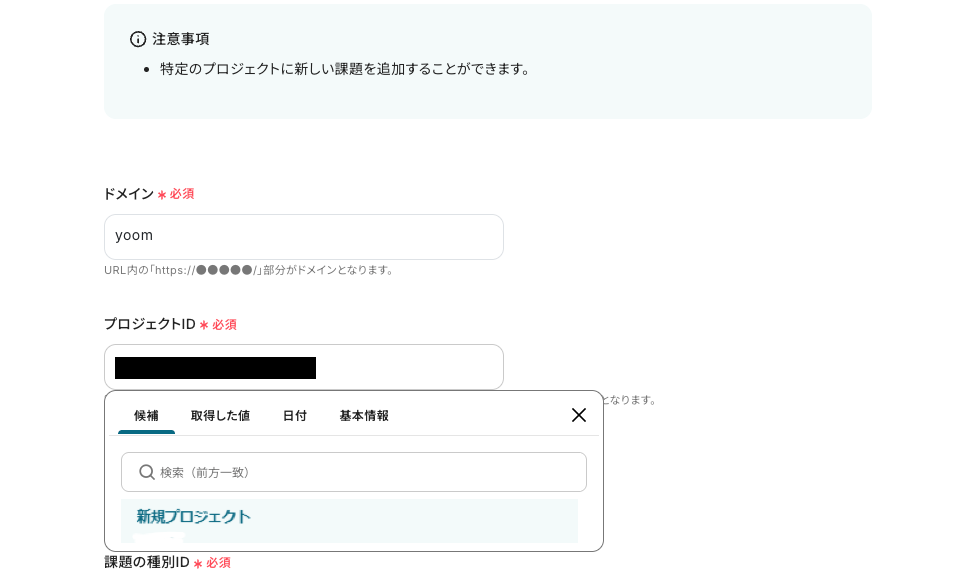968x574 pixels.
Task: Close the candidate popup with the X icon
Action: coord(579,415)
